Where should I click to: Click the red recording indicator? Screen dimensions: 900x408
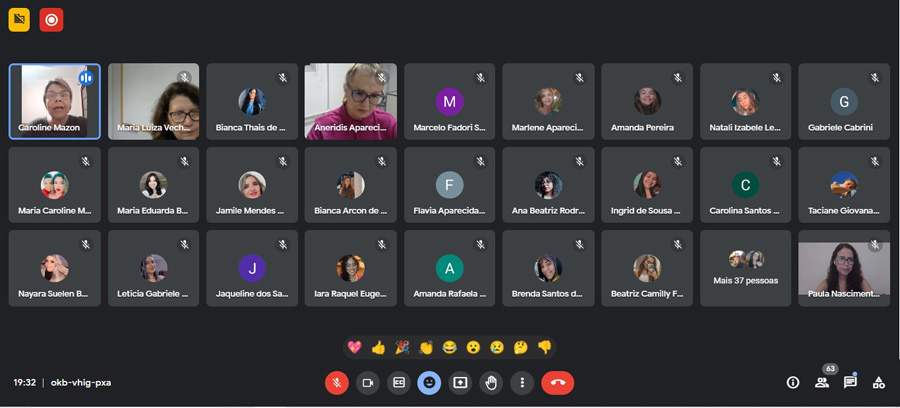pos(51,19)
